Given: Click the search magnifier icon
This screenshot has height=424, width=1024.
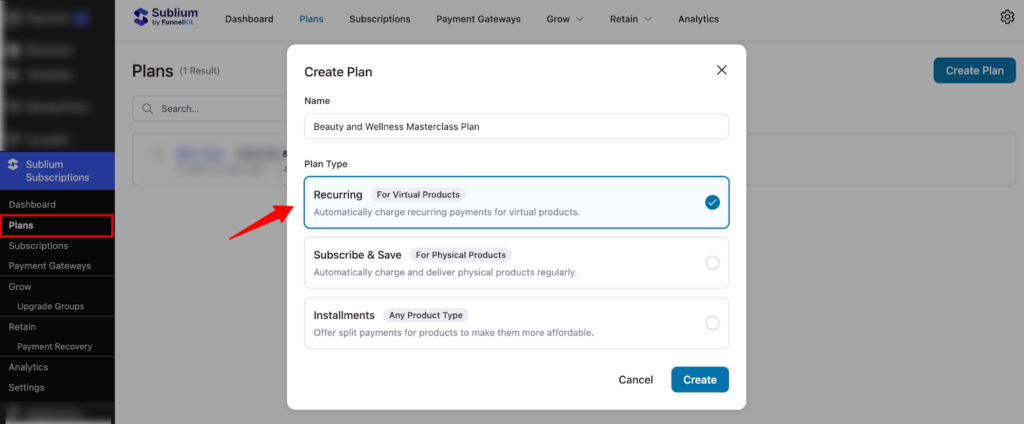Looking at the screenshot, I should [148, 108].
